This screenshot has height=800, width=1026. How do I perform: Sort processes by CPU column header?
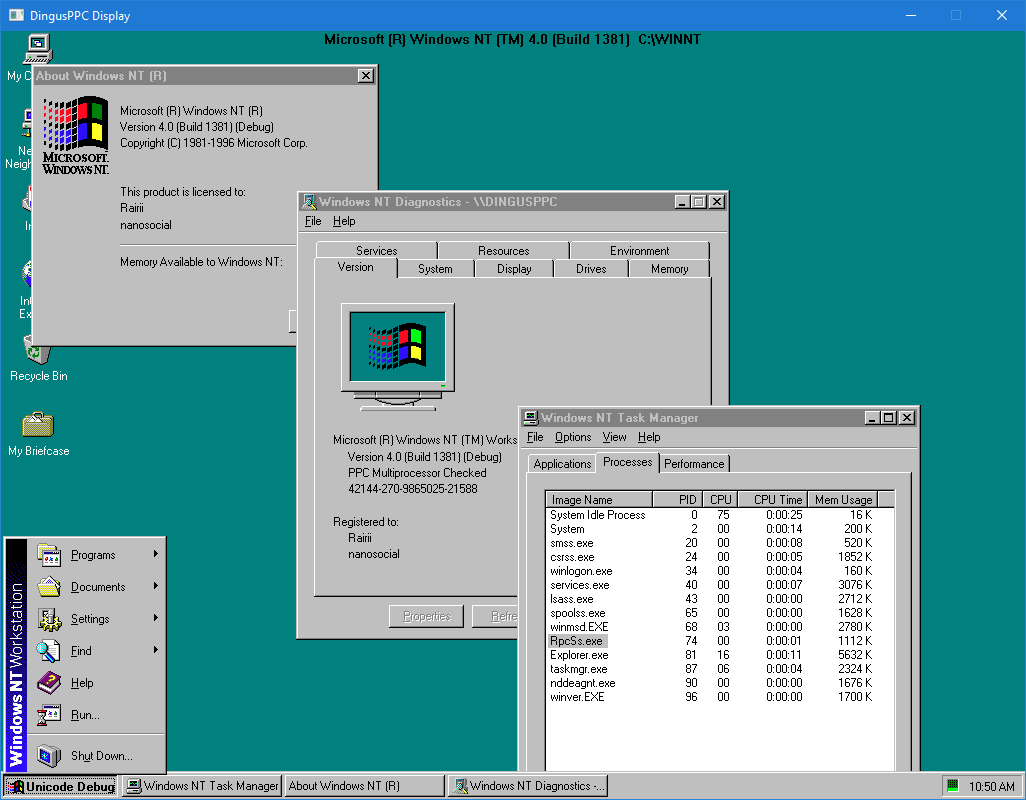pos(720,499)
